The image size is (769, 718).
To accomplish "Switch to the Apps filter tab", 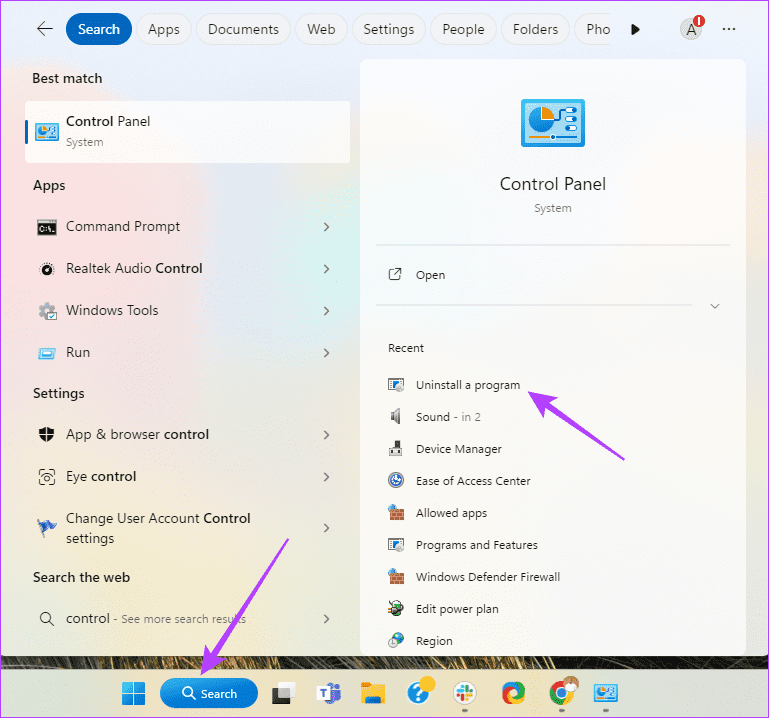I will click(163, 29).
